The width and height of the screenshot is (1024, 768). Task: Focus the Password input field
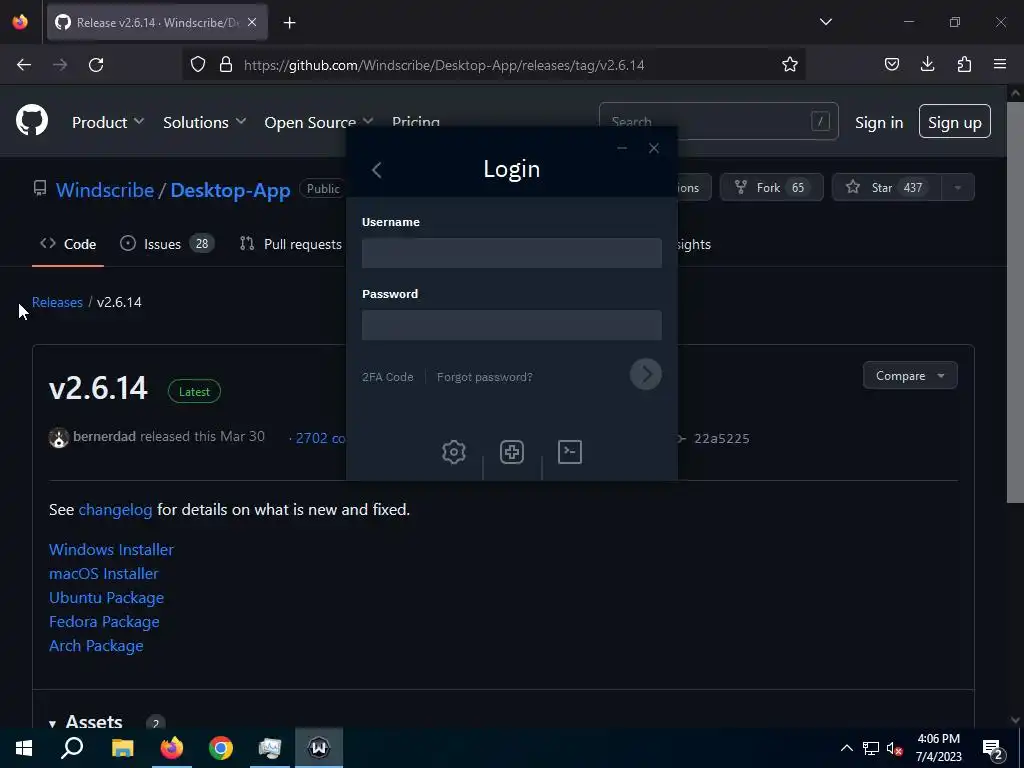pos(511,325)
